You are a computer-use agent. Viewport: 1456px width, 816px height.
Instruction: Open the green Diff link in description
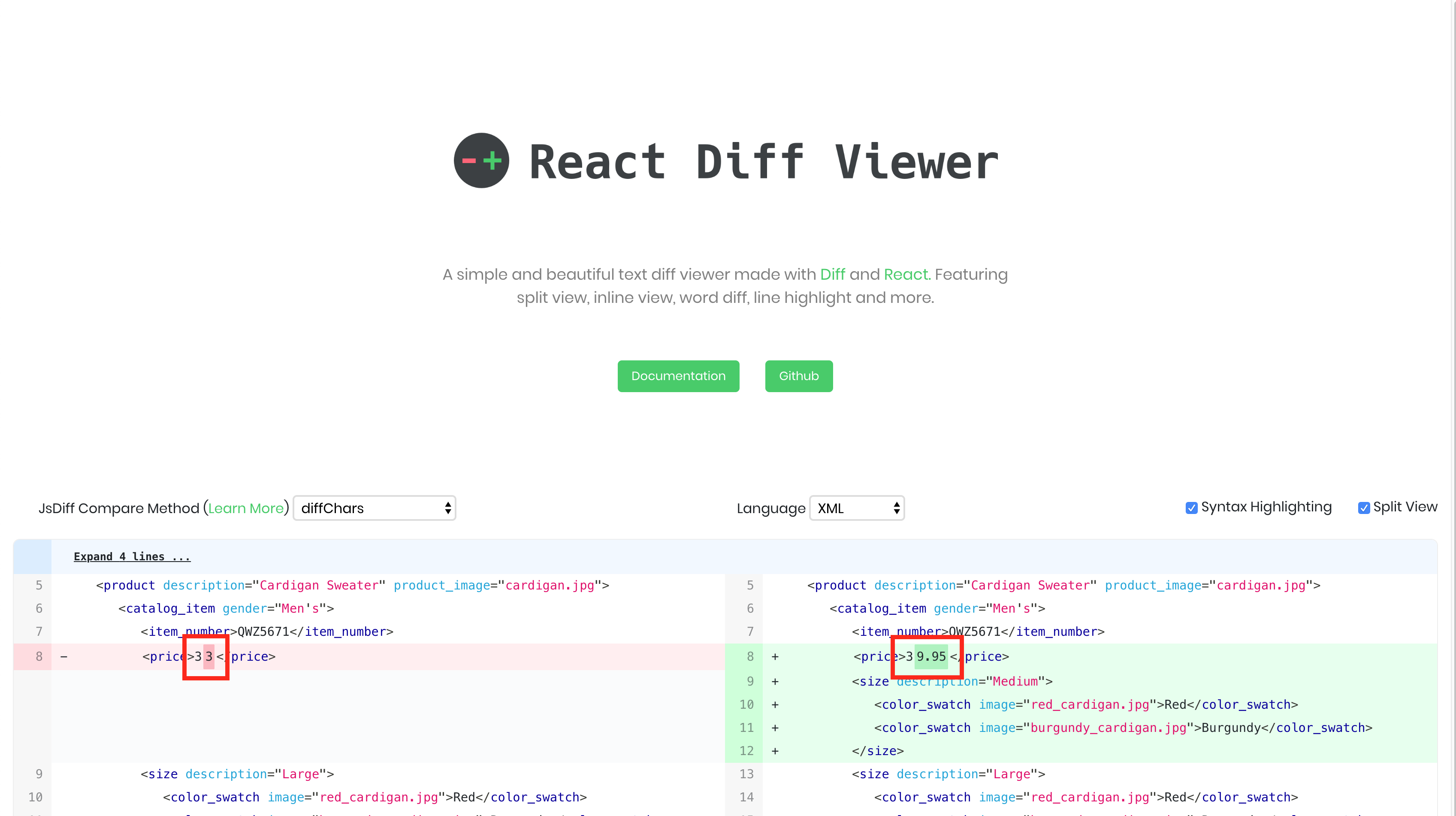tap(832, 274)
